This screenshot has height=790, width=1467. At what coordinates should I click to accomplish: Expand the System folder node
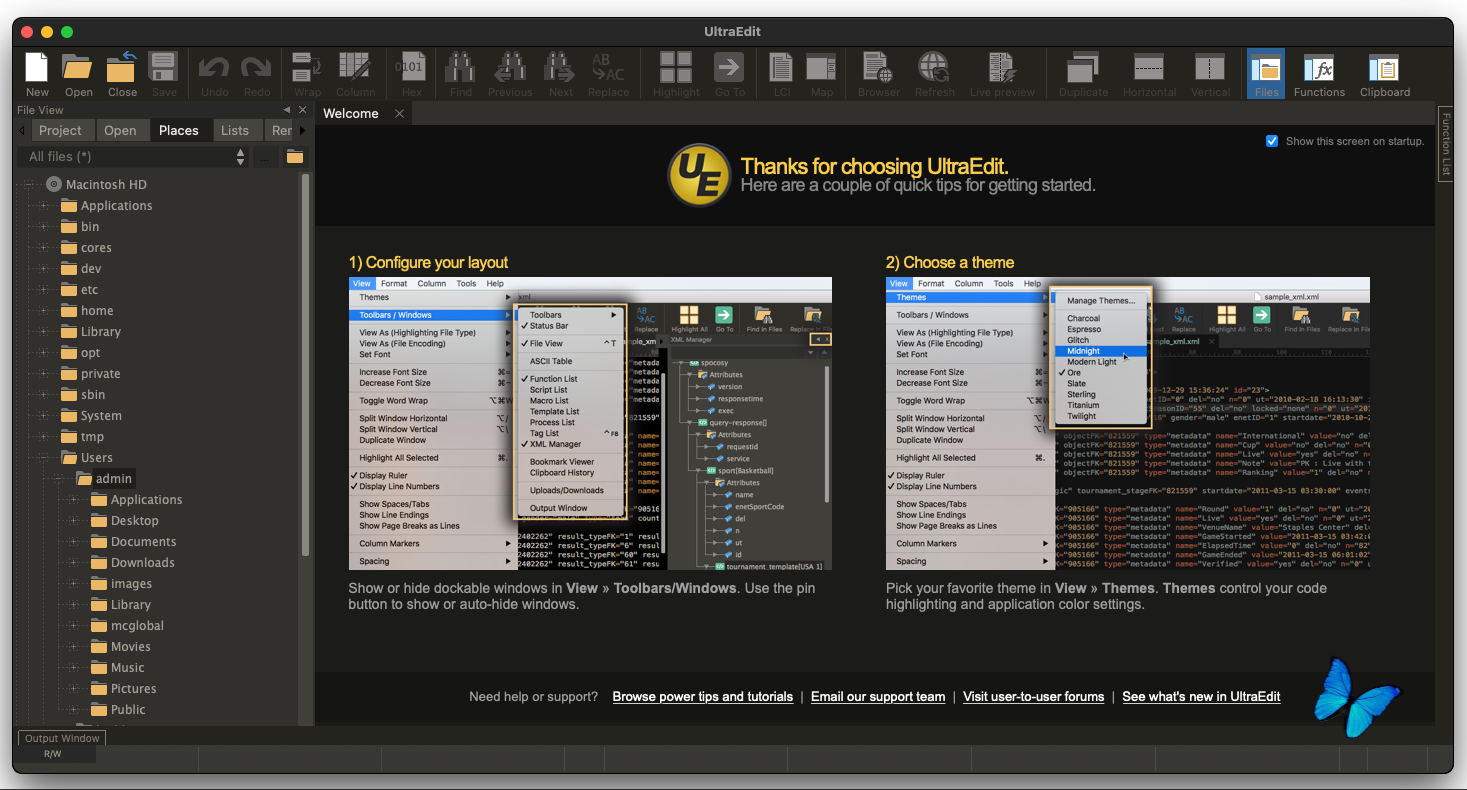point(44,416)
